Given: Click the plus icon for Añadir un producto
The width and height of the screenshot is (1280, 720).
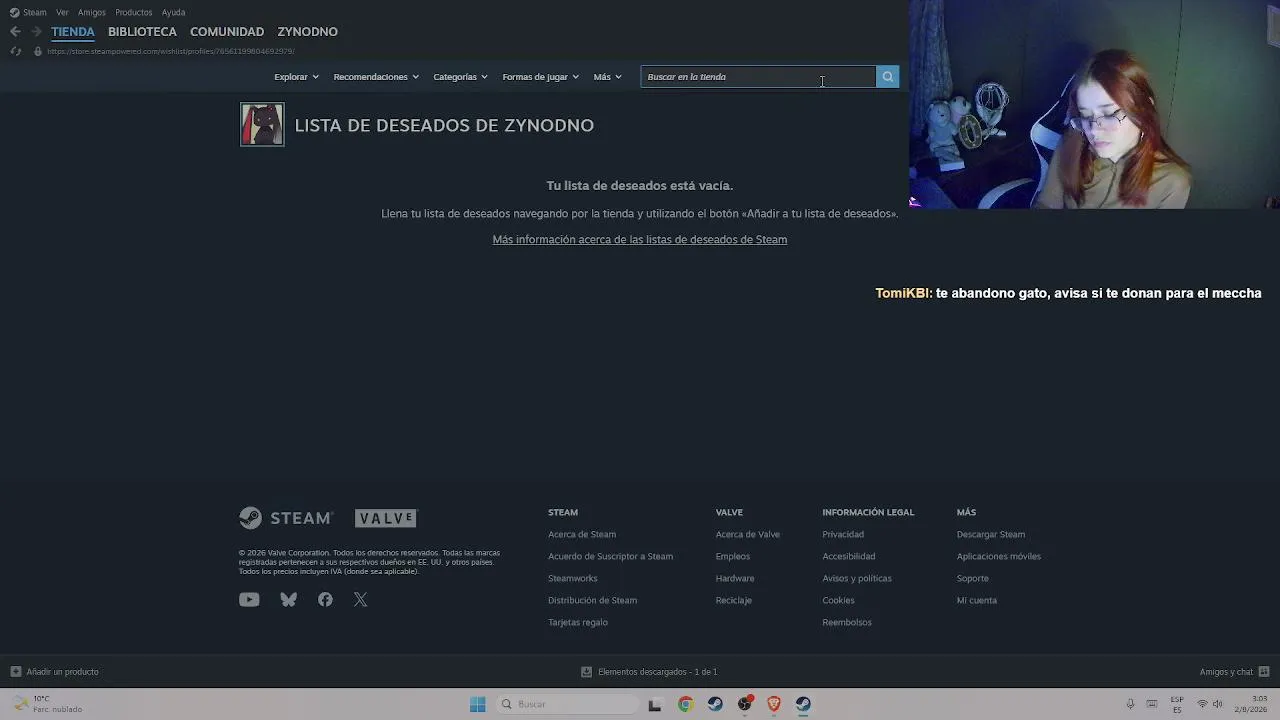Looking at the screenshot, I should click(x=15, y=672).
